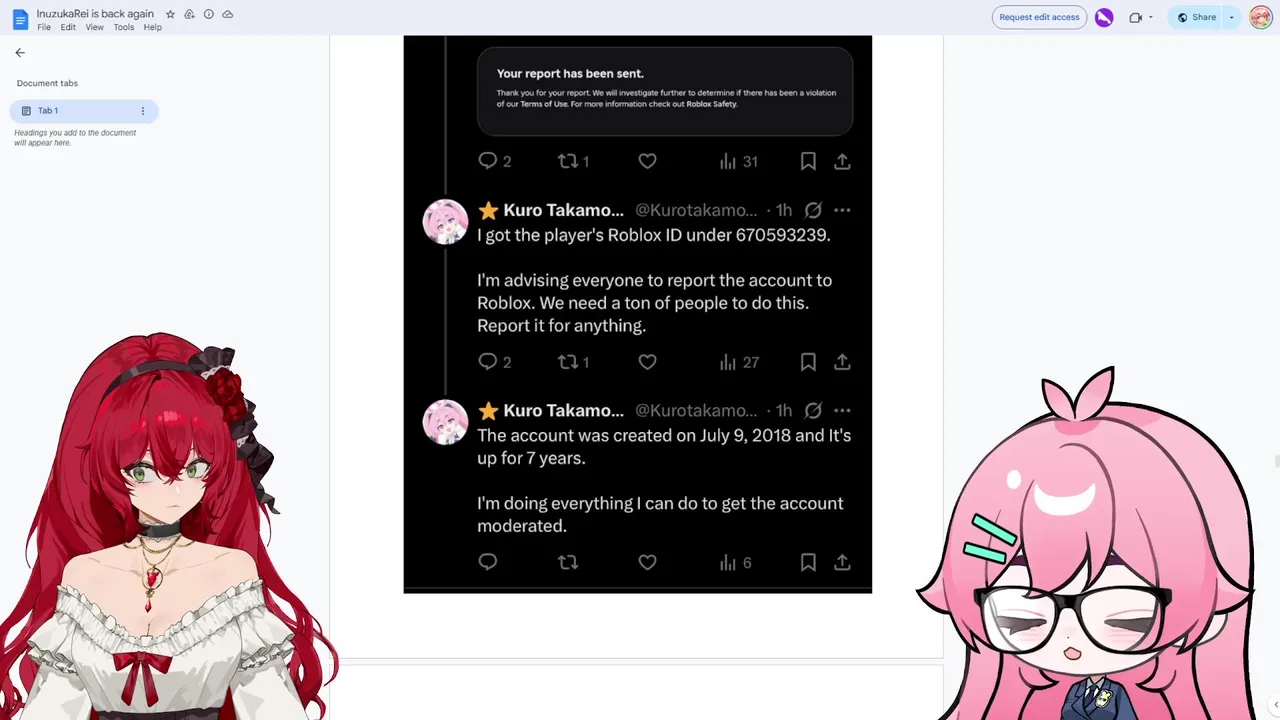
Task: Open the Google account profile avatar
Action: click(x=1260, y=17)
